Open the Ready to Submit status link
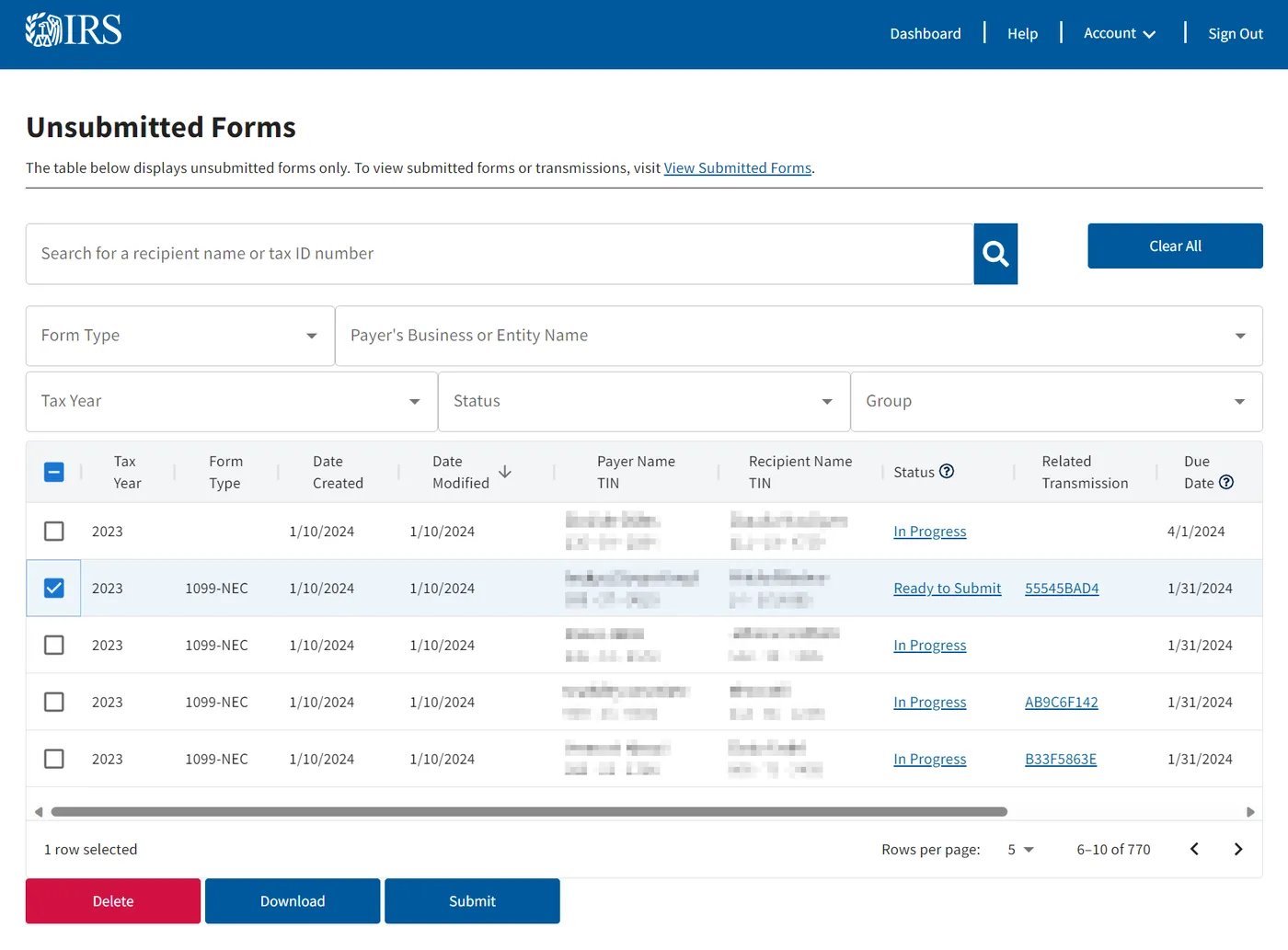 click(948, 589)
